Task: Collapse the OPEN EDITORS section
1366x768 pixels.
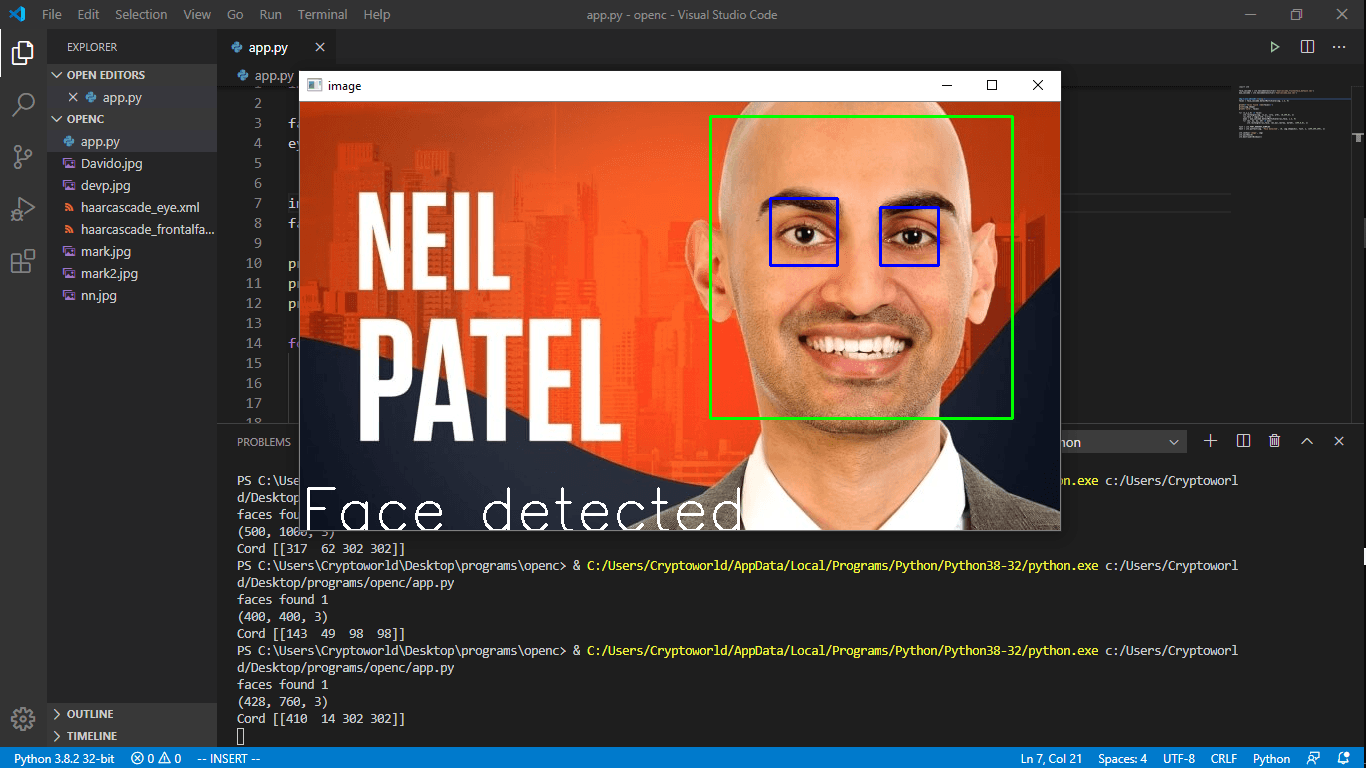Action: coord(105,75)
